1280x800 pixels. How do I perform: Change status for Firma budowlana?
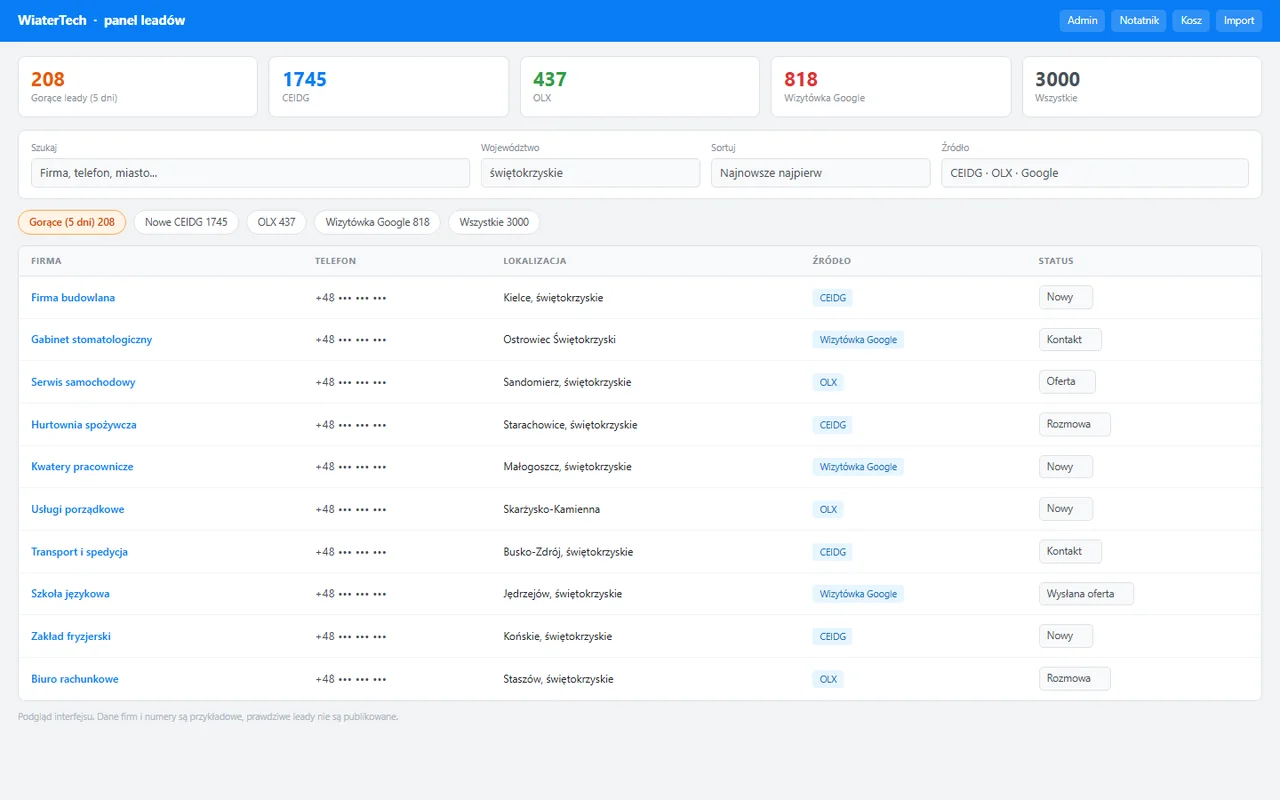click(x=1066, y=297)
